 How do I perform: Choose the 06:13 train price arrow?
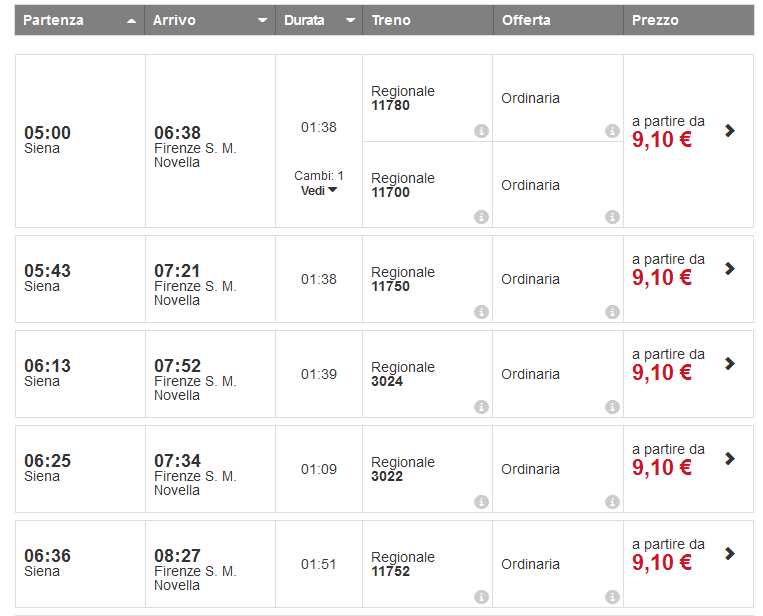[x=730, y=364]
